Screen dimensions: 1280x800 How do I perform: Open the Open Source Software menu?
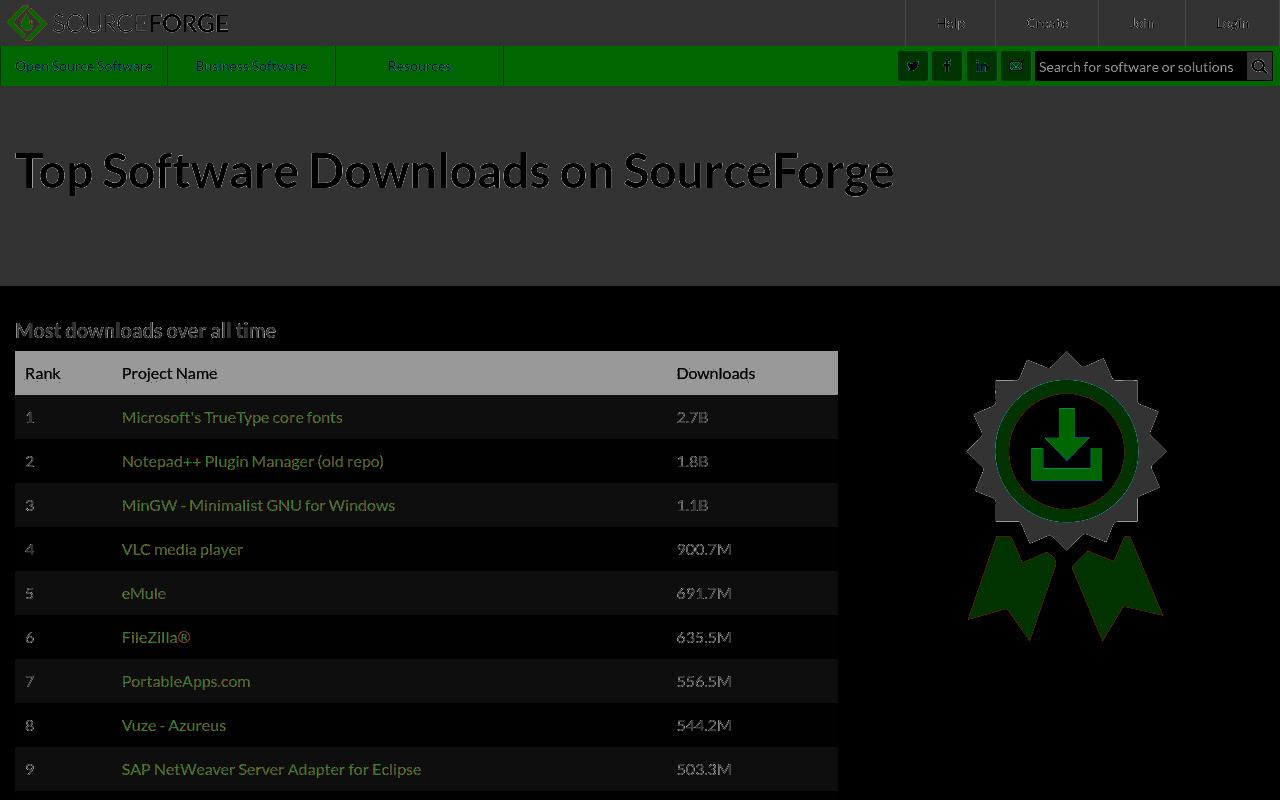click(84, 66)
